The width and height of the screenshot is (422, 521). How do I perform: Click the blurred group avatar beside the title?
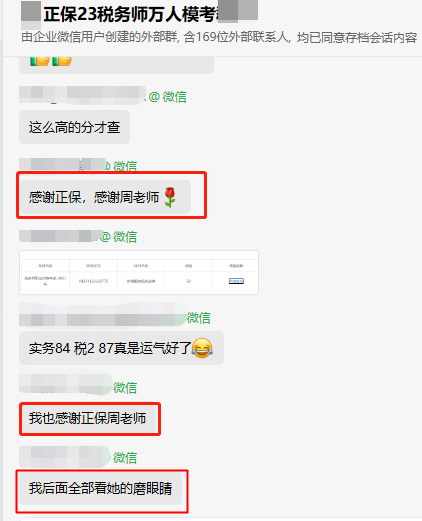pyautogui.click(x=31, y=14)
